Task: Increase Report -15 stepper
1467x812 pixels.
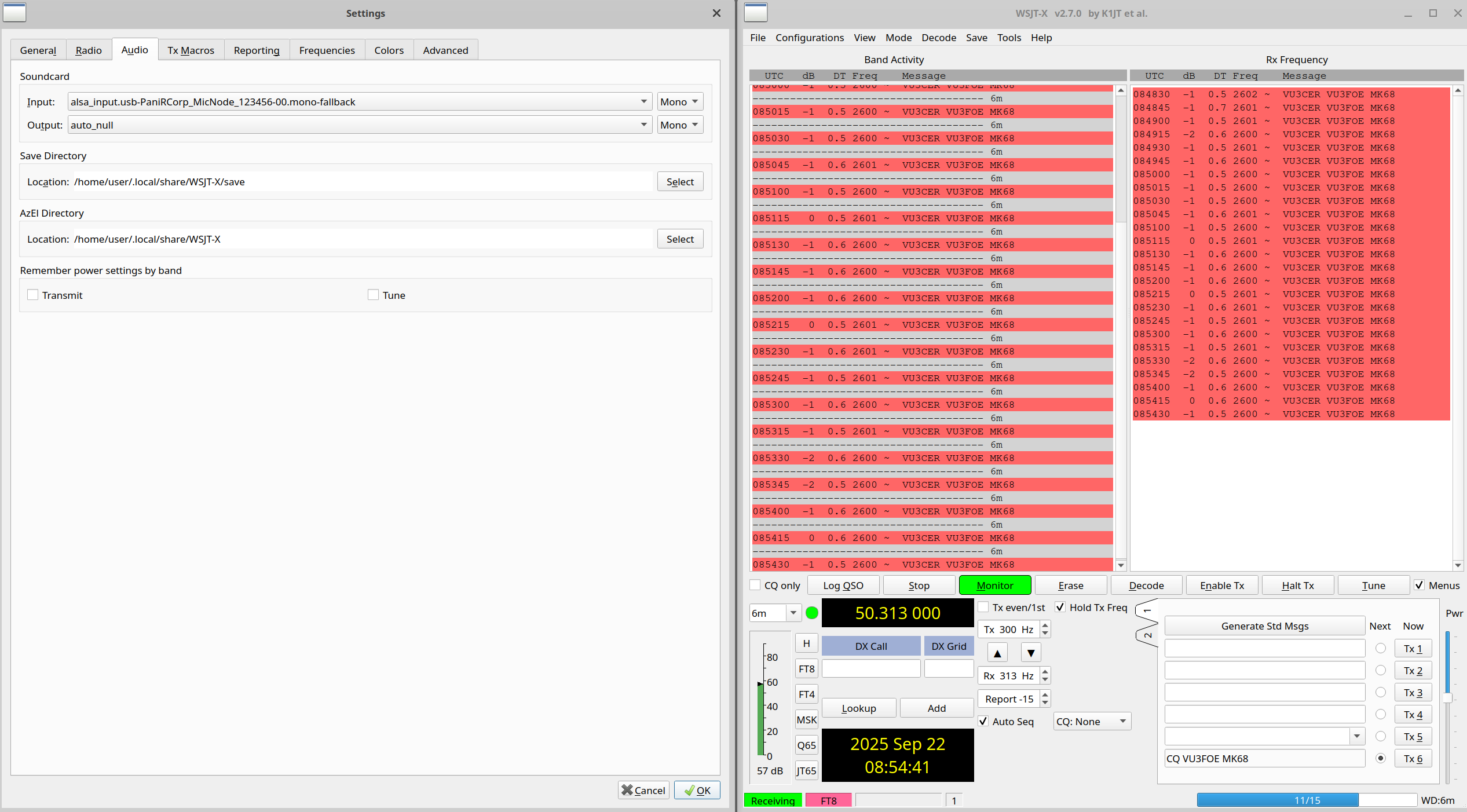Action: click(x=1045, y=694)
